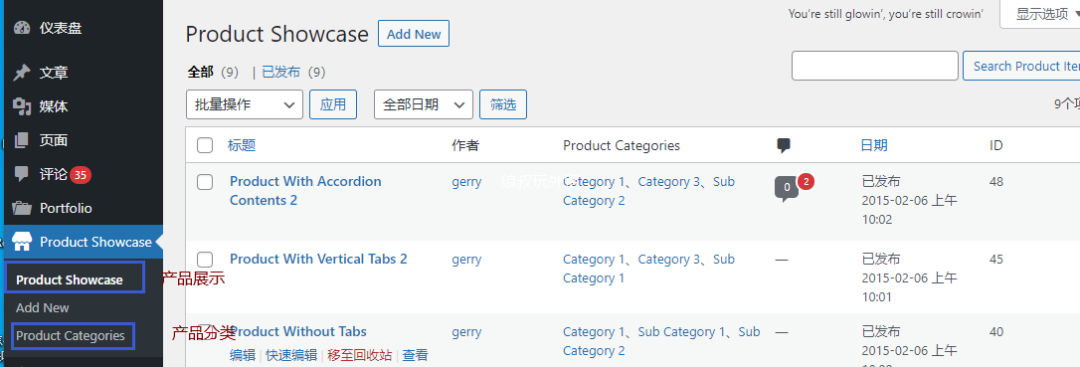This screenshot has height=367, width=1080.
Task: Click the pages icon next to 页面
Action: (22, 140)
